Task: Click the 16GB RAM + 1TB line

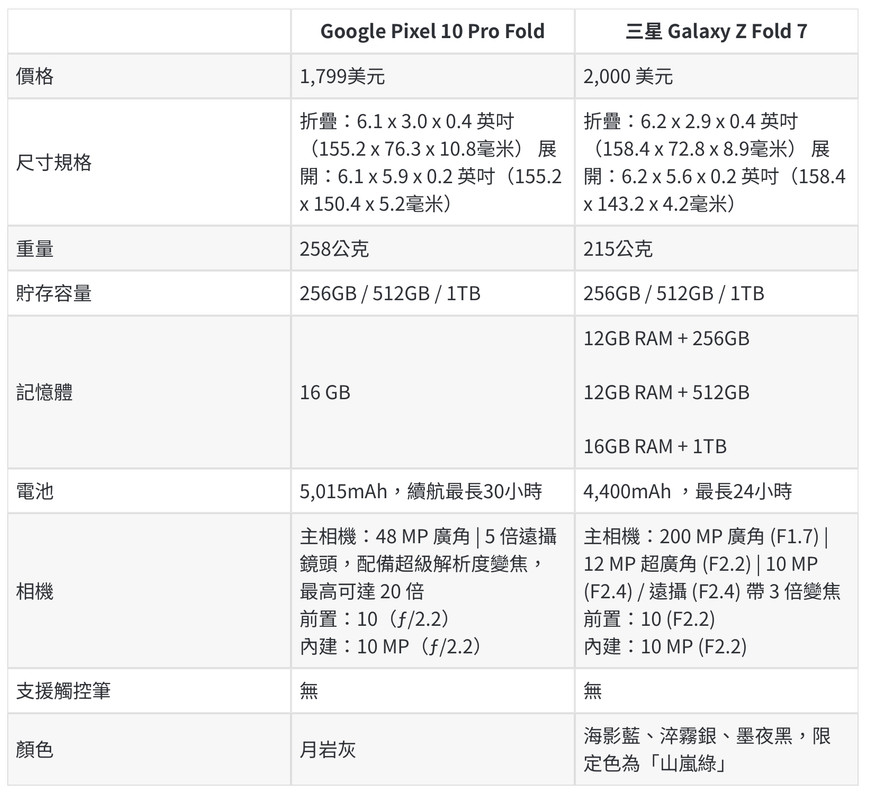Action: tap(655, 446)
